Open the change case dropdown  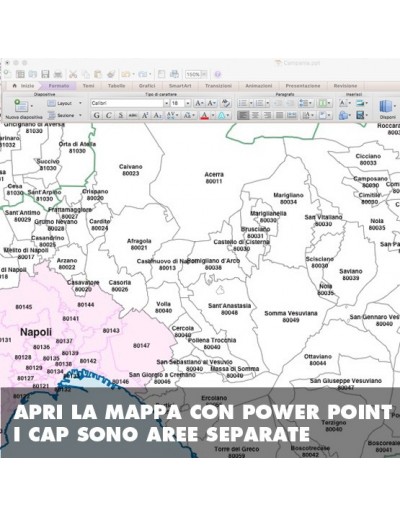[x=189, y=115]
